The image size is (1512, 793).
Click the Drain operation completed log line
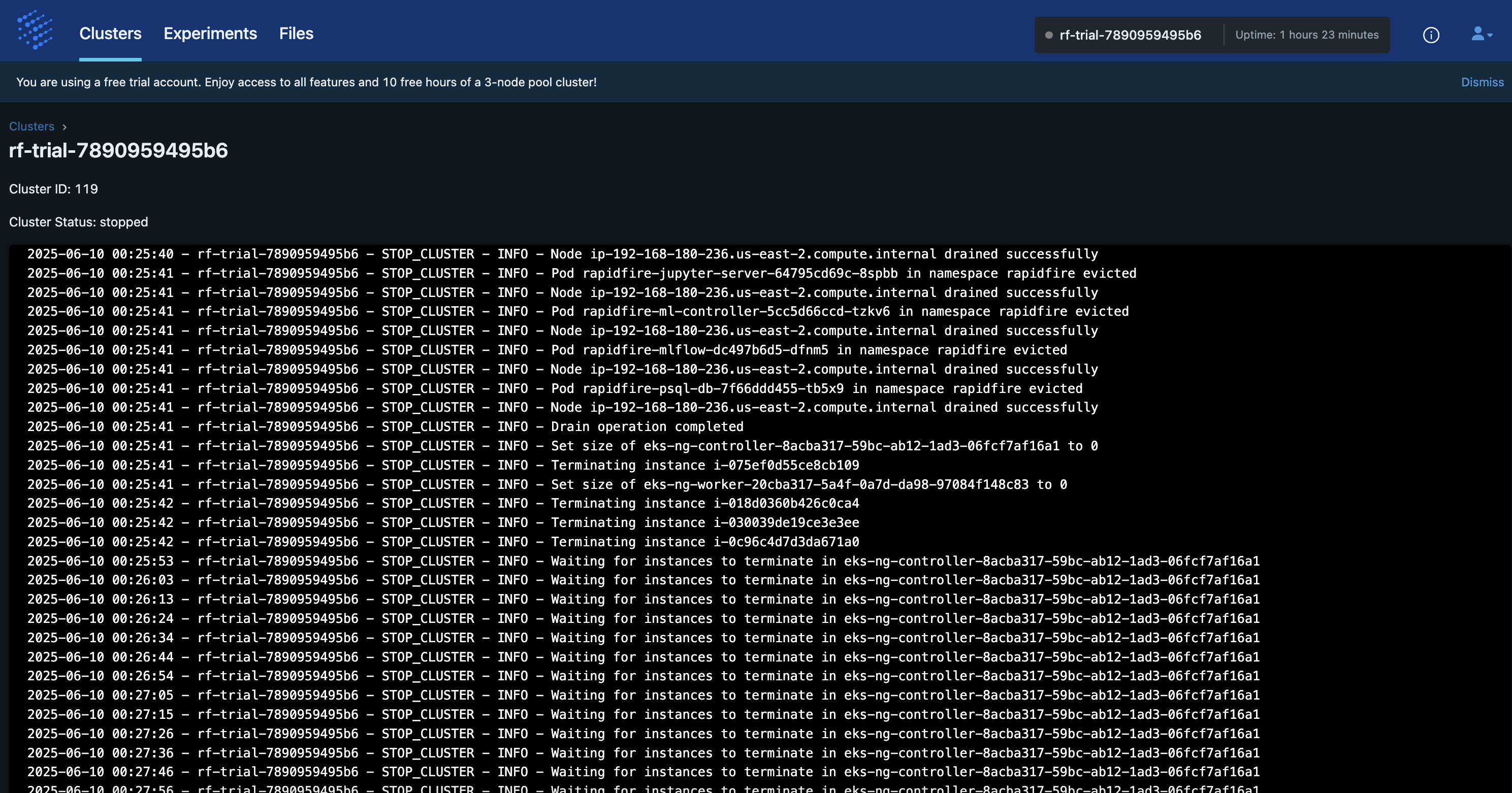[x=385, y=426]
